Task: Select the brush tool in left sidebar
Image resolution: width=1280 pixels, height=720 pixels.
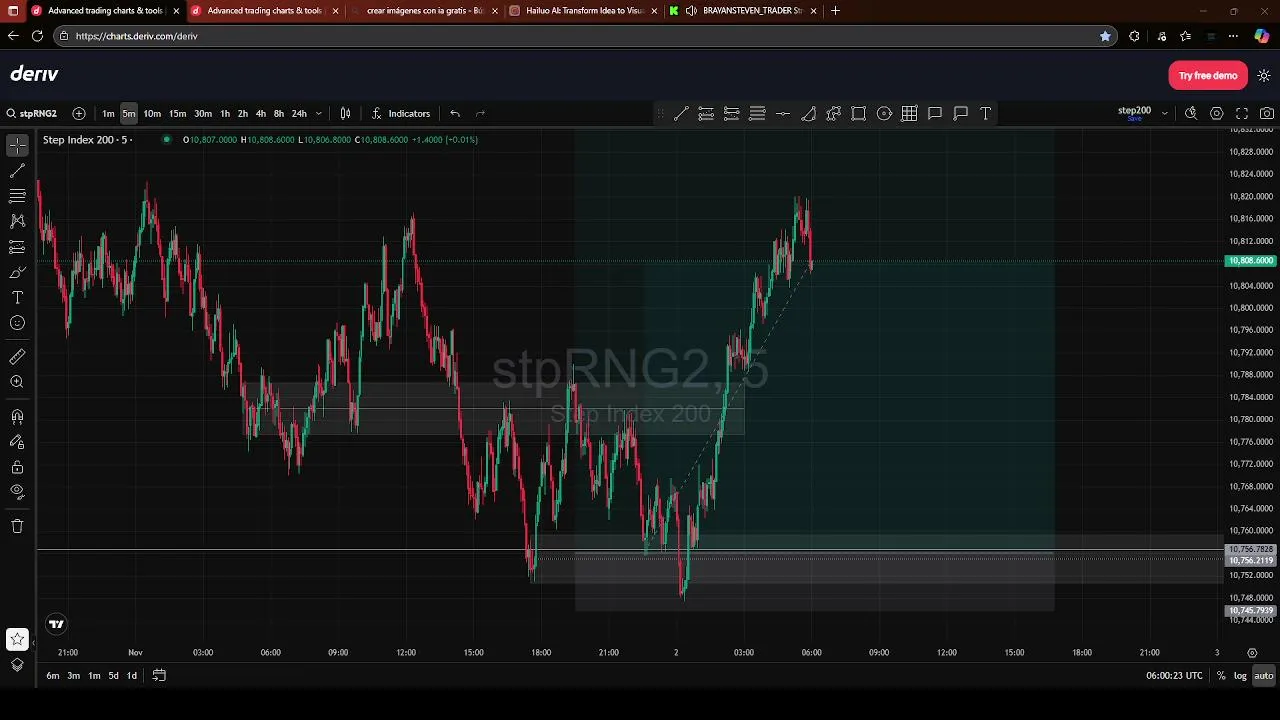Action: pos(17,272)
